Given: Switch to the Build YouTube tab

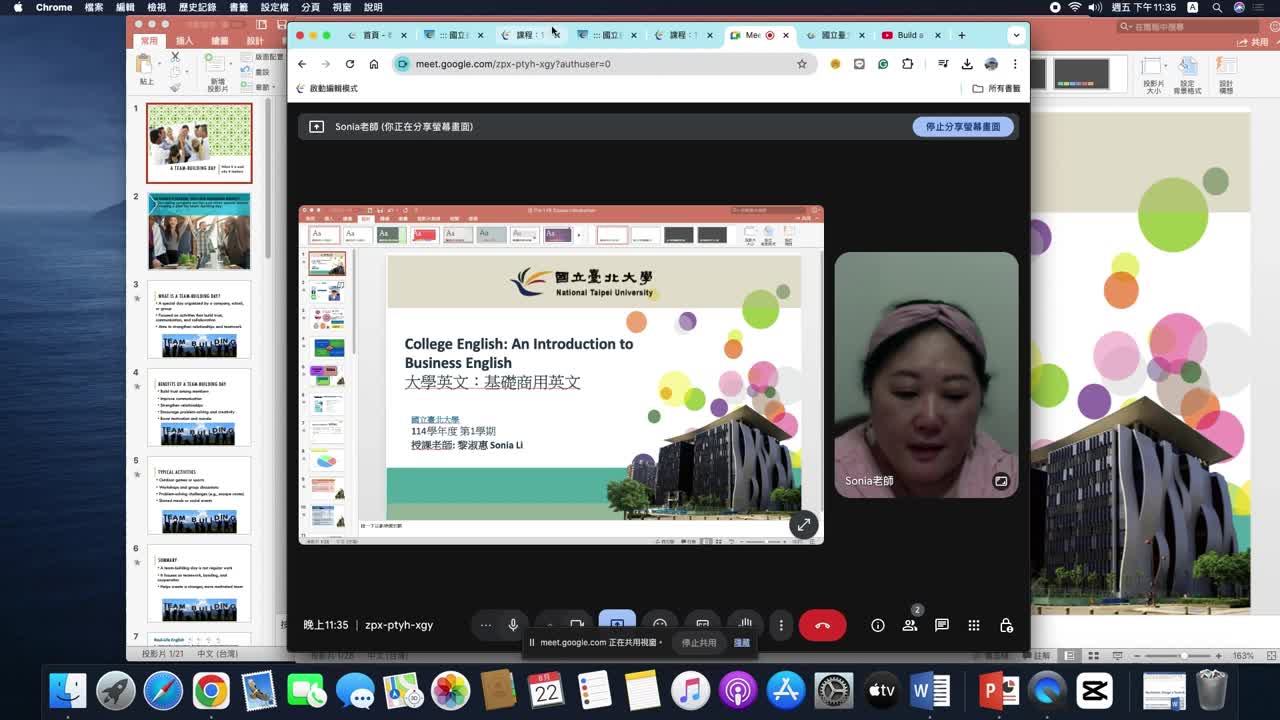Looking at the screenshot, I should tap(909, 35).
